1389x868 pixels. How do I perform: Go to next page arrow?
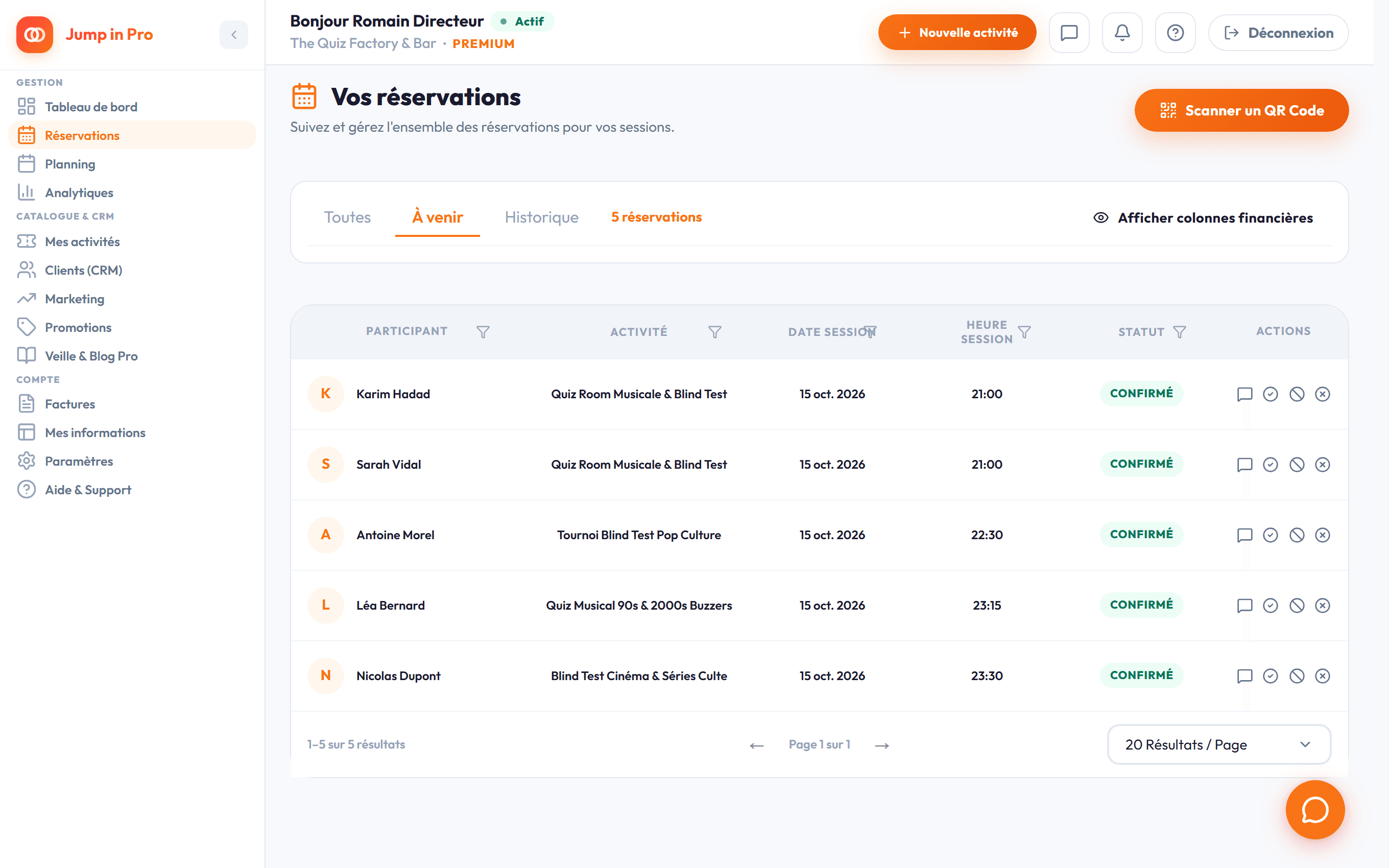coord(881,745)
